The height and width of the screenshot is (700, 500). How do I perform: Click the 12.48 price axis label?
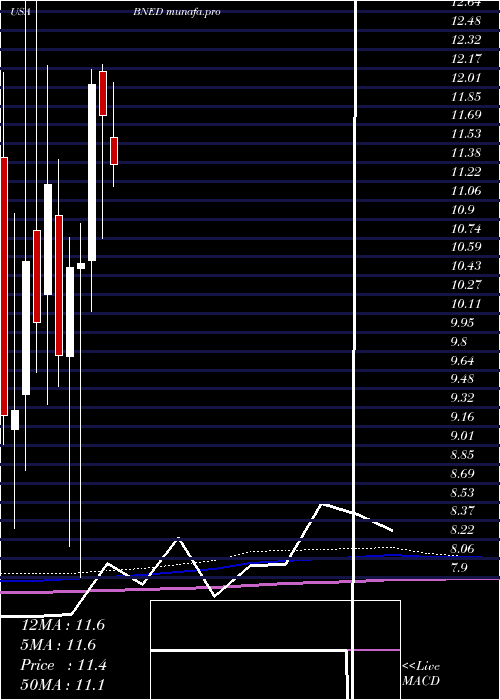466,21
